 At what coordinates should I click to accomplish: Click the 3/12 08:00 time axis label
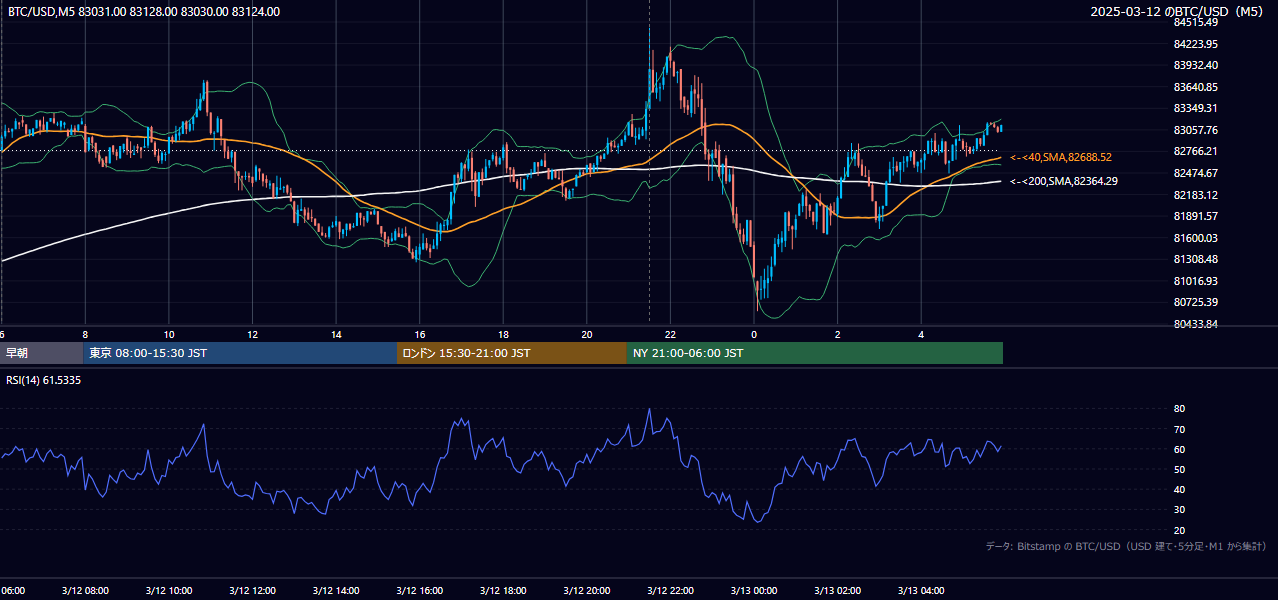click(x=85, y=591)
